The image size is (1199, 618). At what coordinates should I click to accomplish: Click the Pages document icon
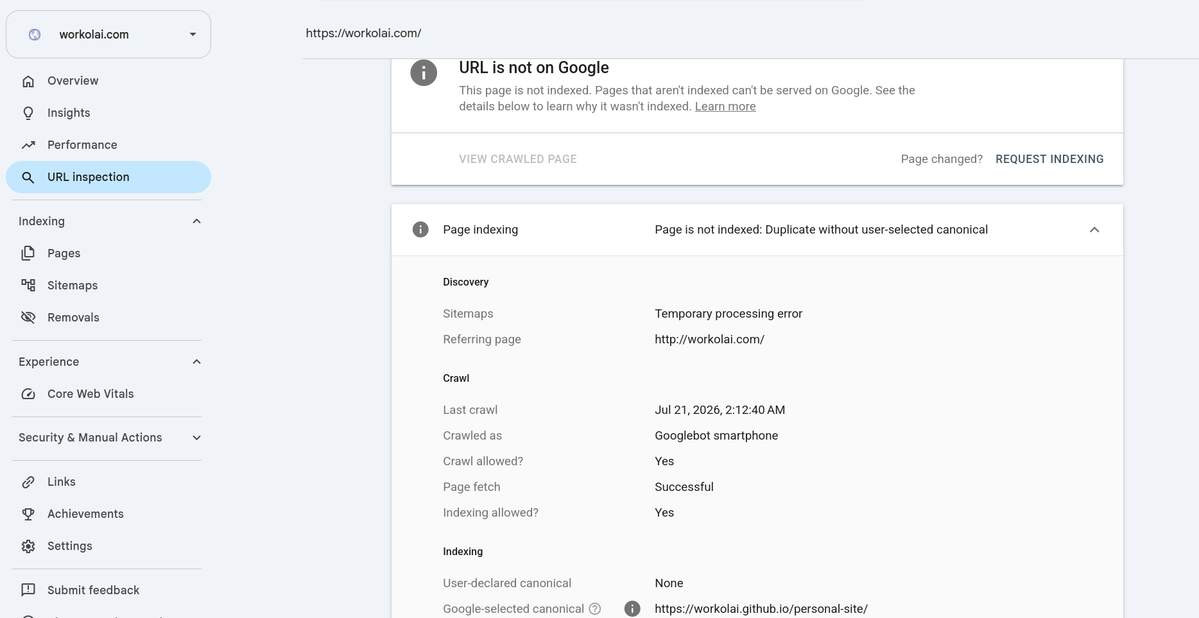click(28, 253)
